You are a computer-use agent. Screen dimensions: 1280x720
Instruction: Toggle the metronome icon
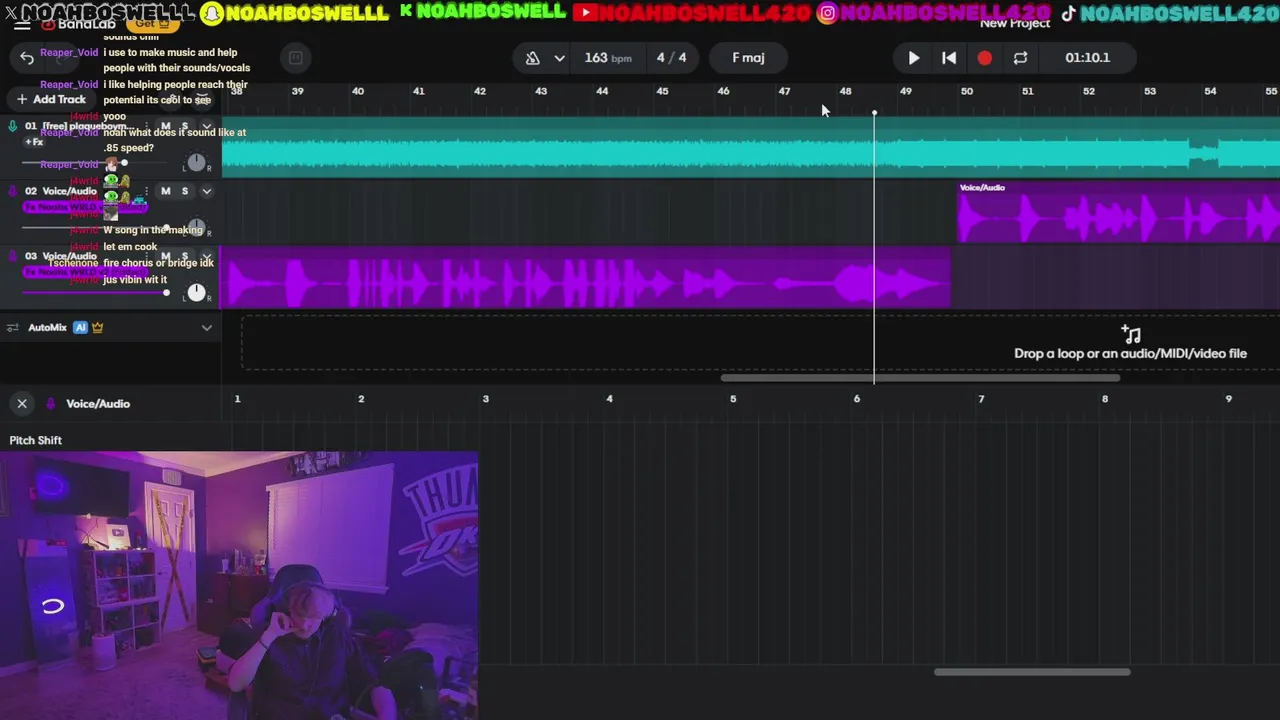(x=533, y=58)
